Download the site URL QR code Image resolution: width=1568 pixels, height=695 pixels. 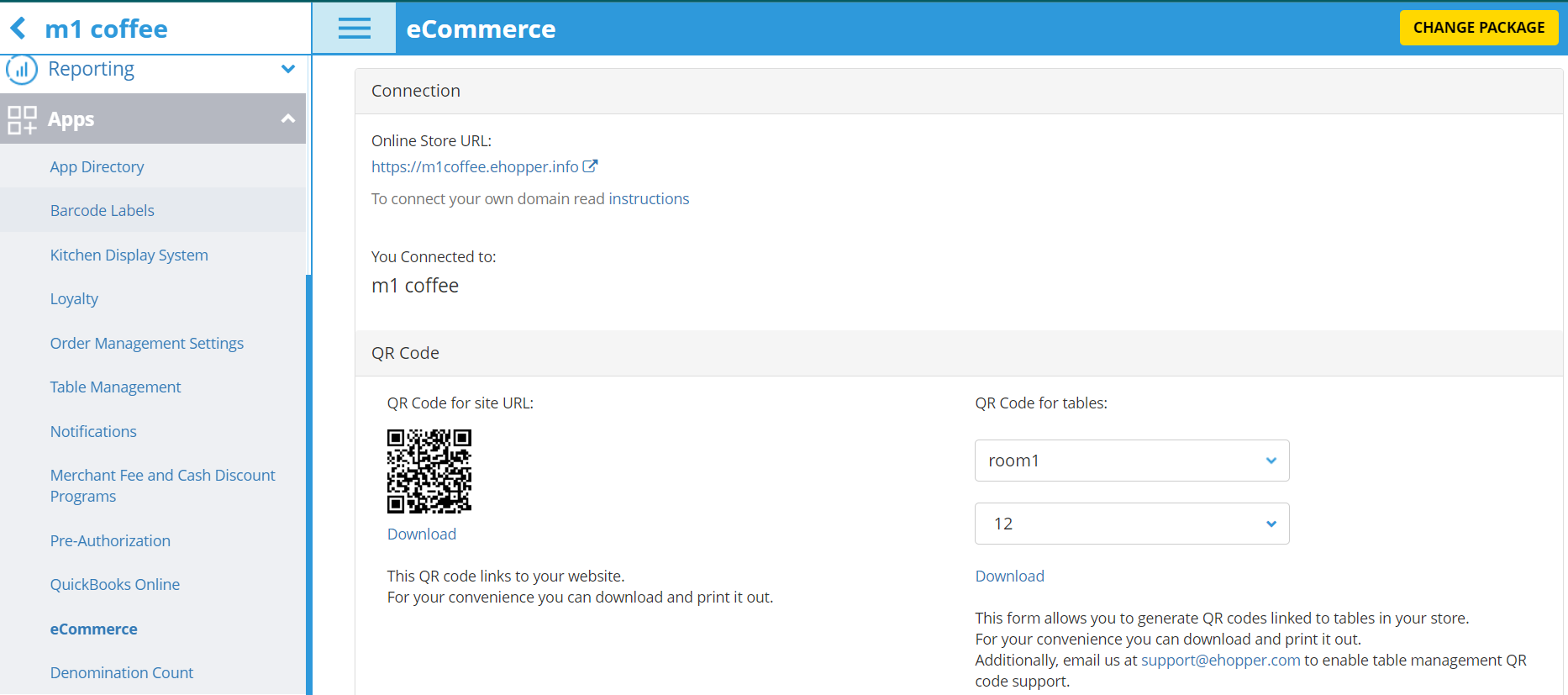pos(421,534)
